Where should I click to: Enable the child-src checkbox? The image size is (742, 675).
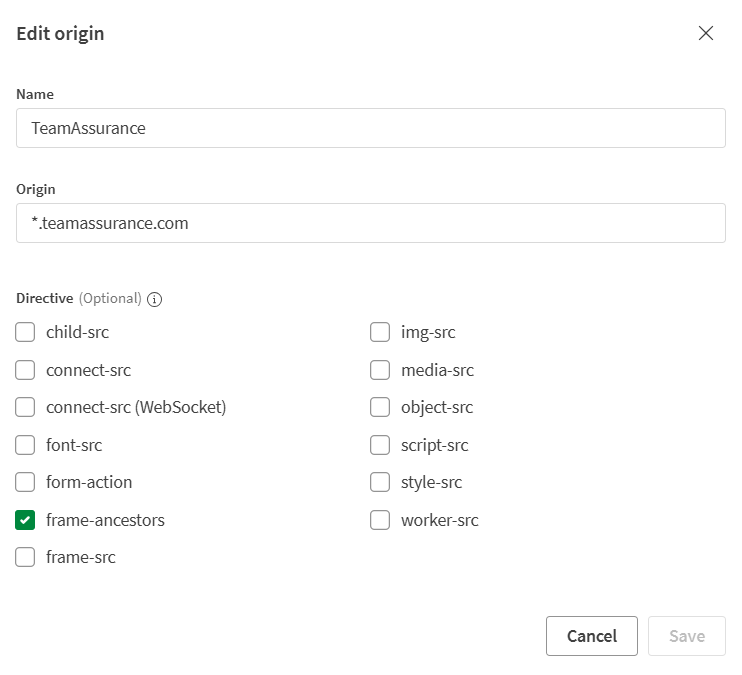pos(25,332)
